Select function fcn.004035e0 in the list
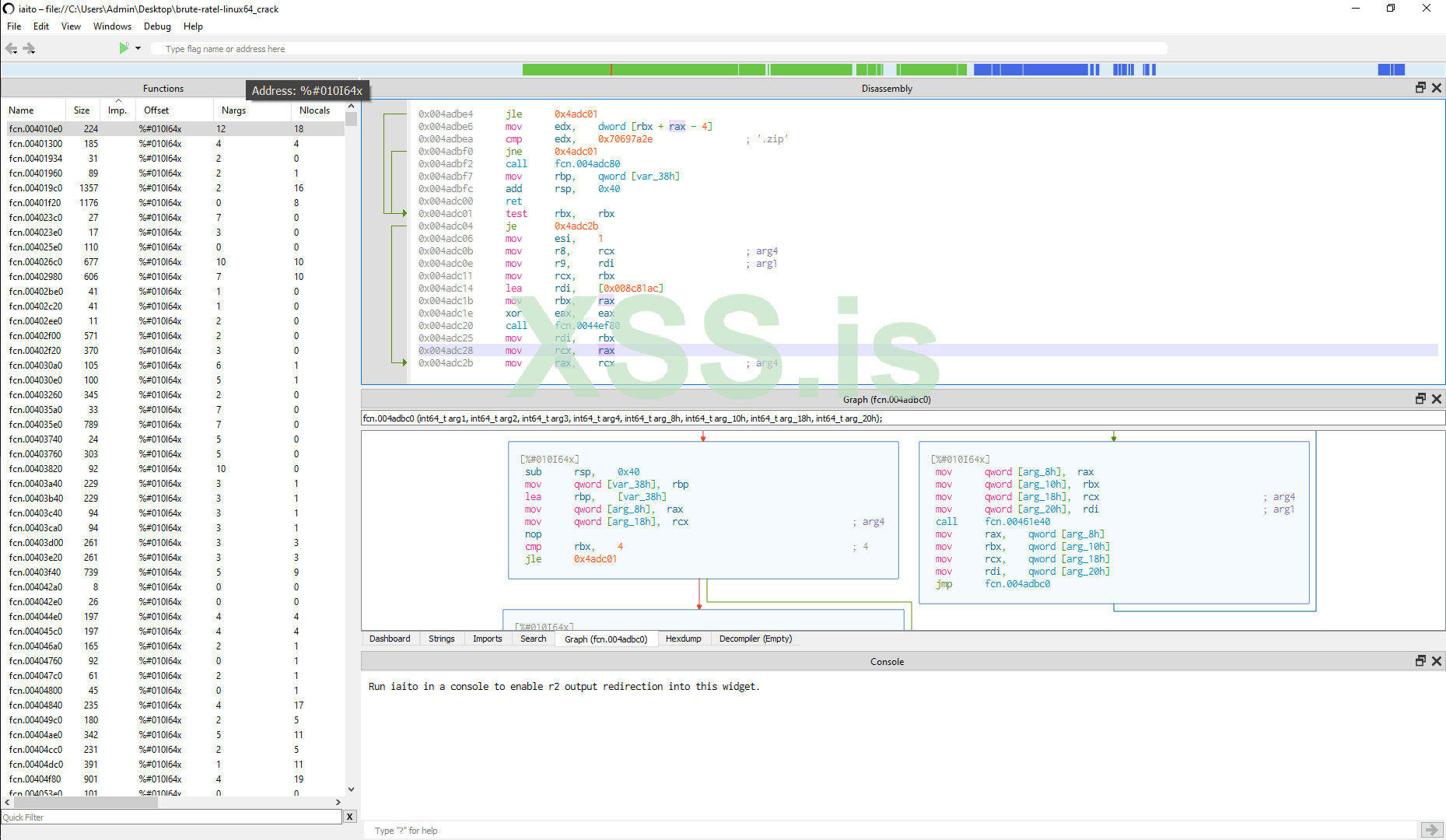The image size is (1446, 840). (x=173, y=425)
